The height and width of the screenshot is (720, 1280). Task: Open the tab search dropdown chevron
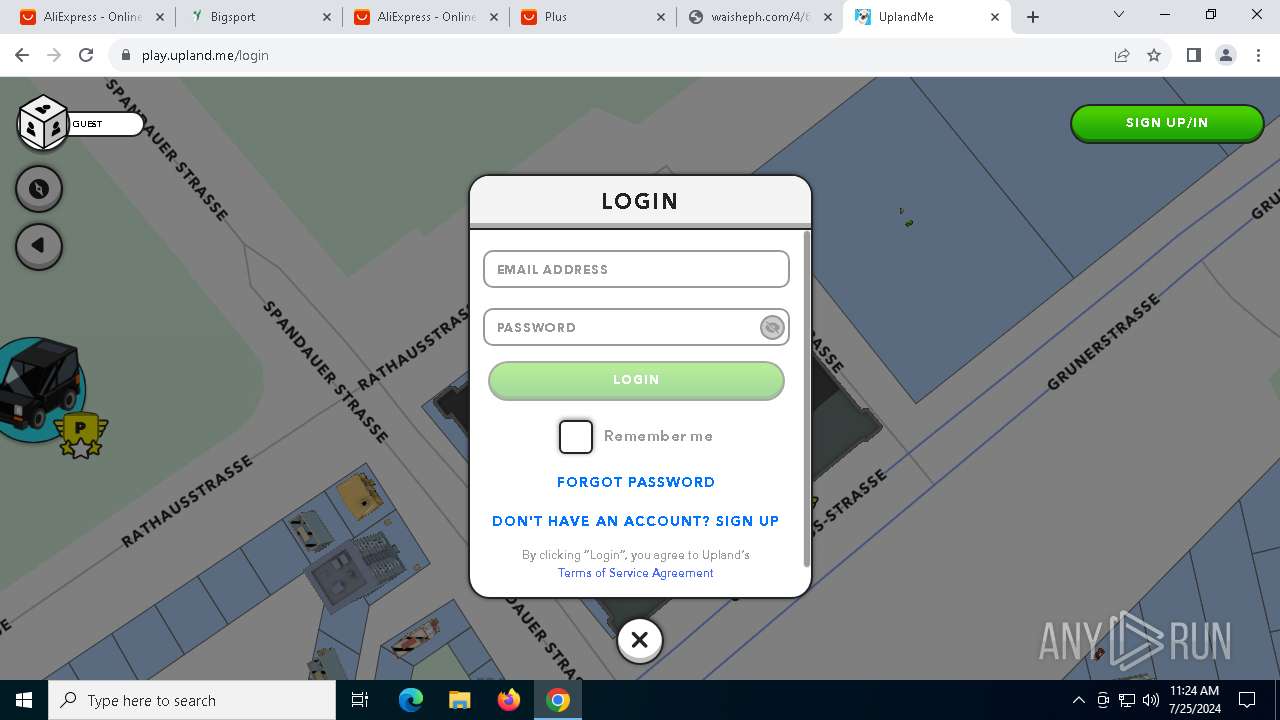(1119, 15)
